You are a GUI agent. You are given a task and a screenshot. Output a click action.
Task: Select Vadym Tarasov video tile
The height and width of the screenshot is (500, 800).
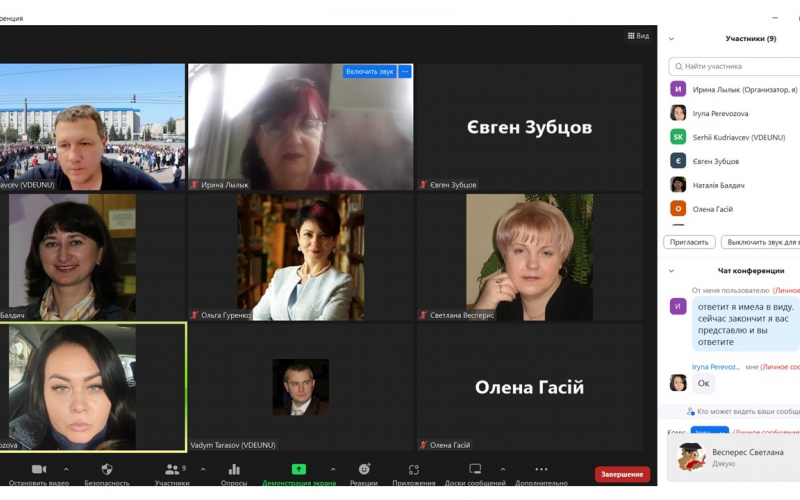301,387
